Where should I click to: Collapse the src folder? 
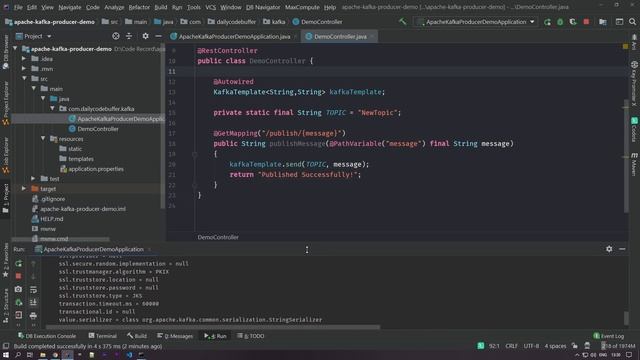click(24, 78)
